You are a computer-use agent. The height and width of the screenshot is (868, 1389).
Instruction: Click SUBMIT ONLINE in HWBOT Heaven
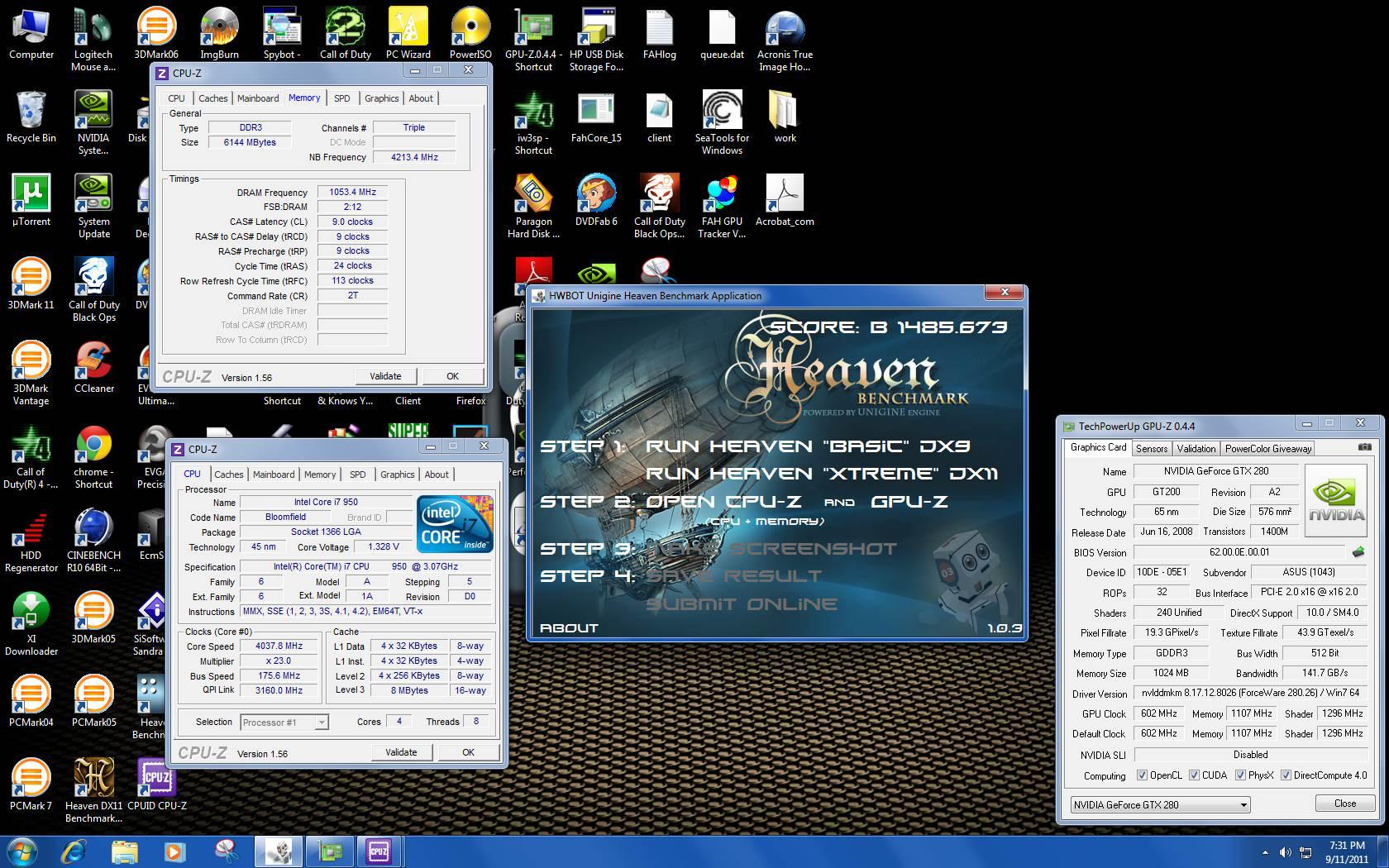pyautogui.click(x=742, y=604)
